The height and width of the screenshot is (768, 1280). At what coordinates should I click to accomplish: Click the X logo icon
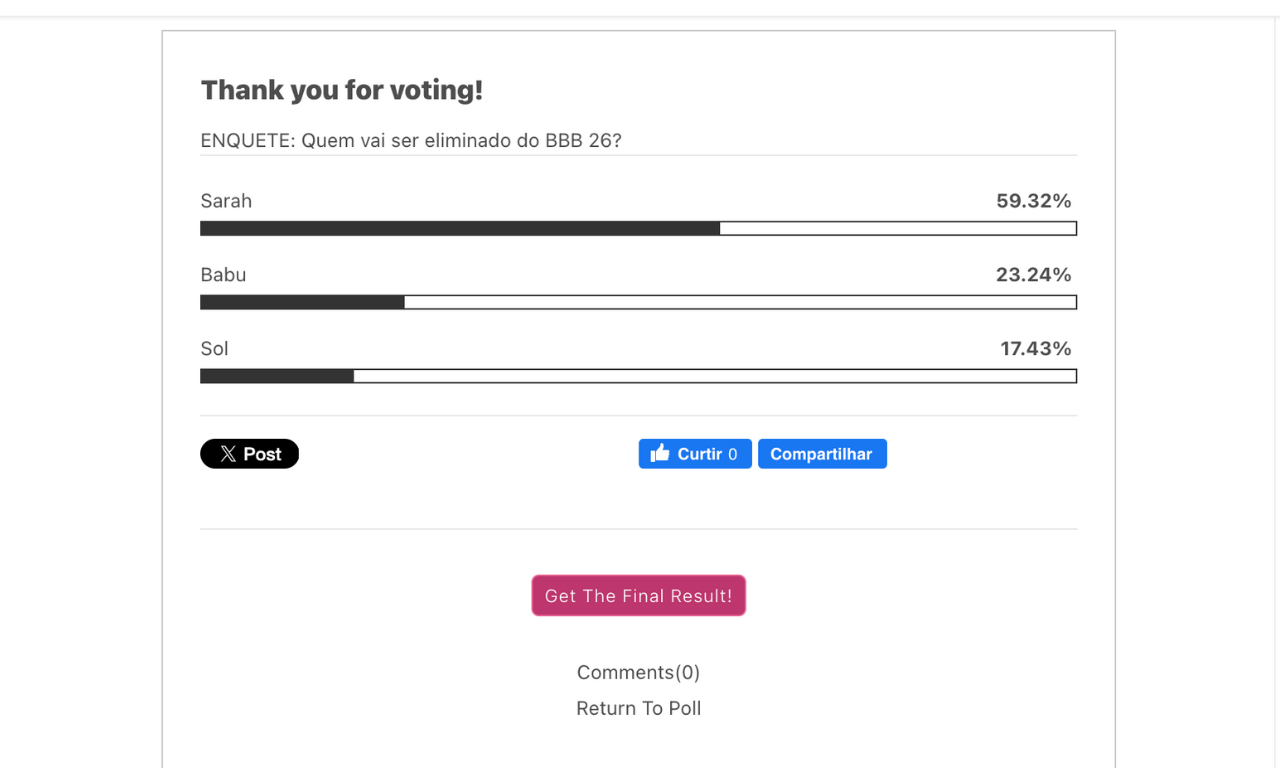click(x=228, y=454)
